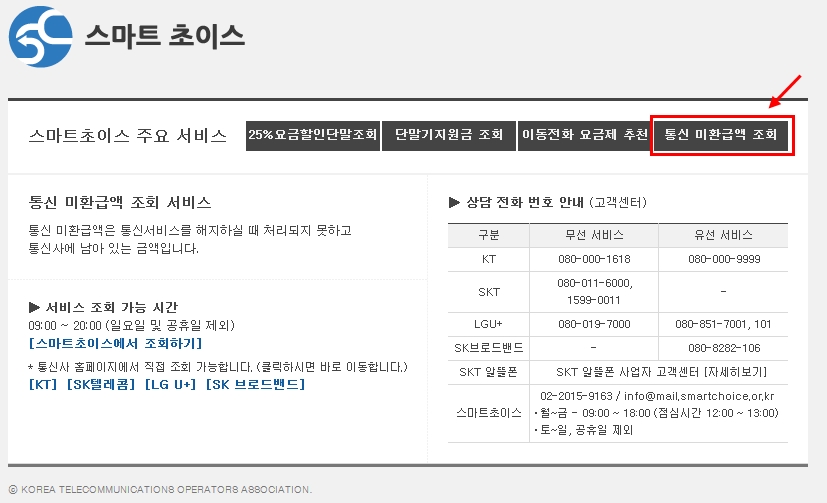This screenshot has height=503, width=827.
Task: Open the [KT] homepage link
Action: [x=43, y=384]
